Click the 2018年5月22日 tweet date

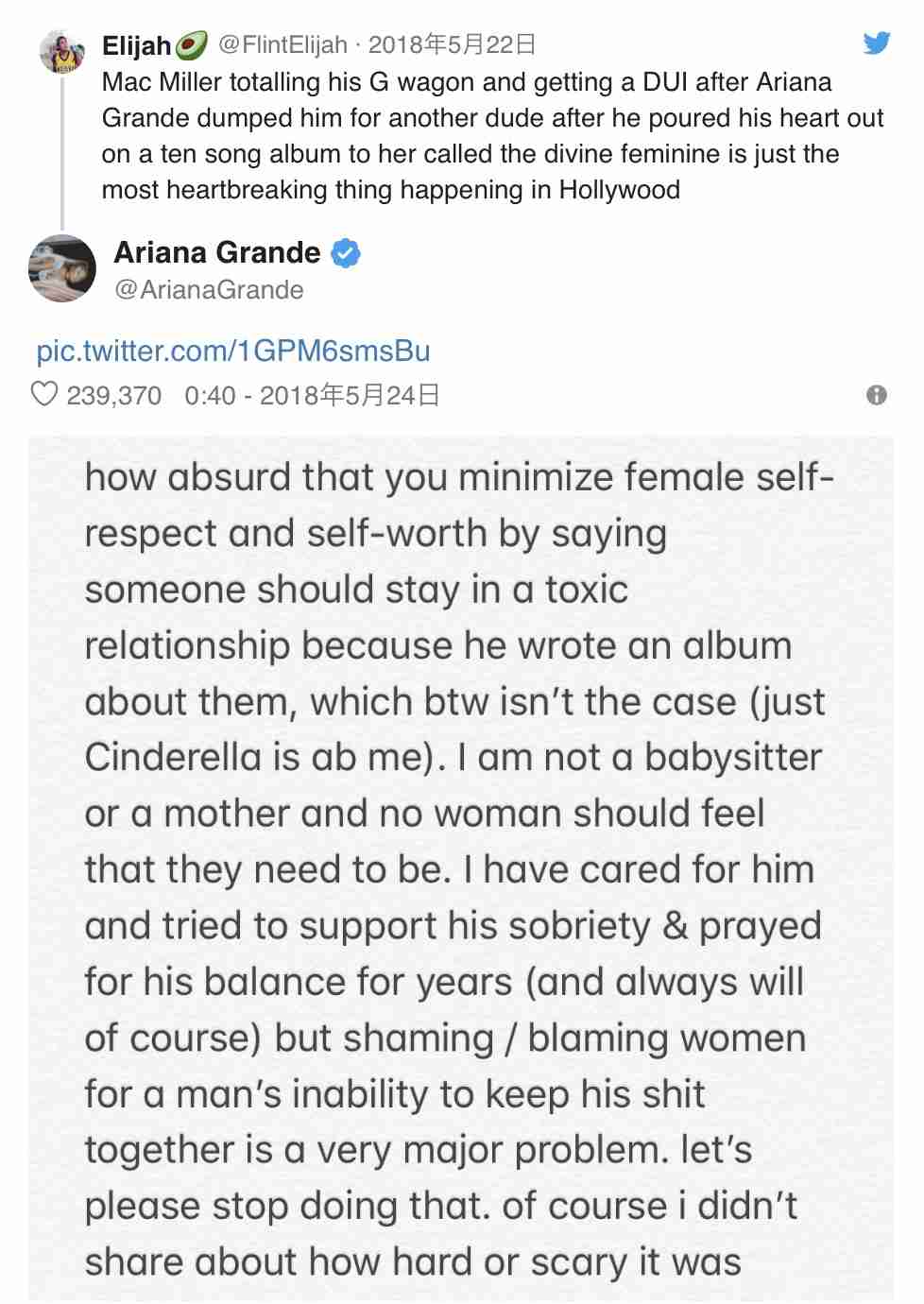click(452, 43)
